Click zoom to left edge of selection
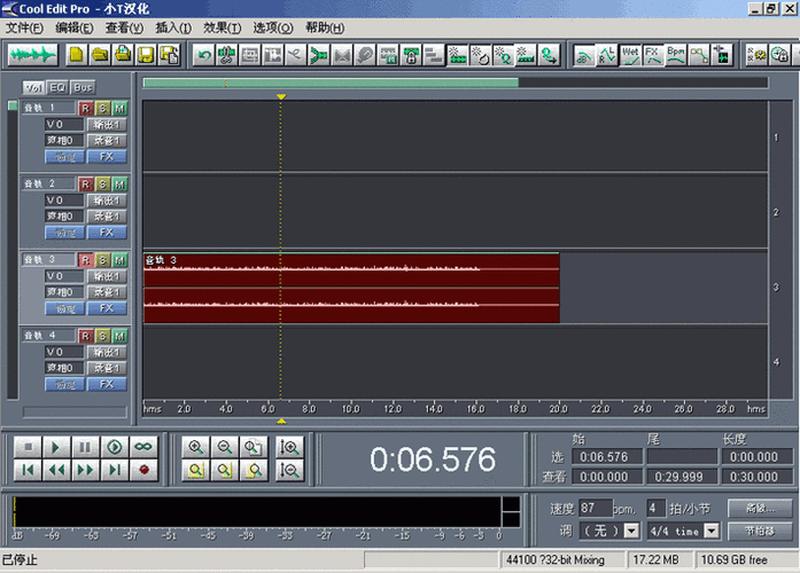Viewport: 800px width, 573px height. coord(224,470)
